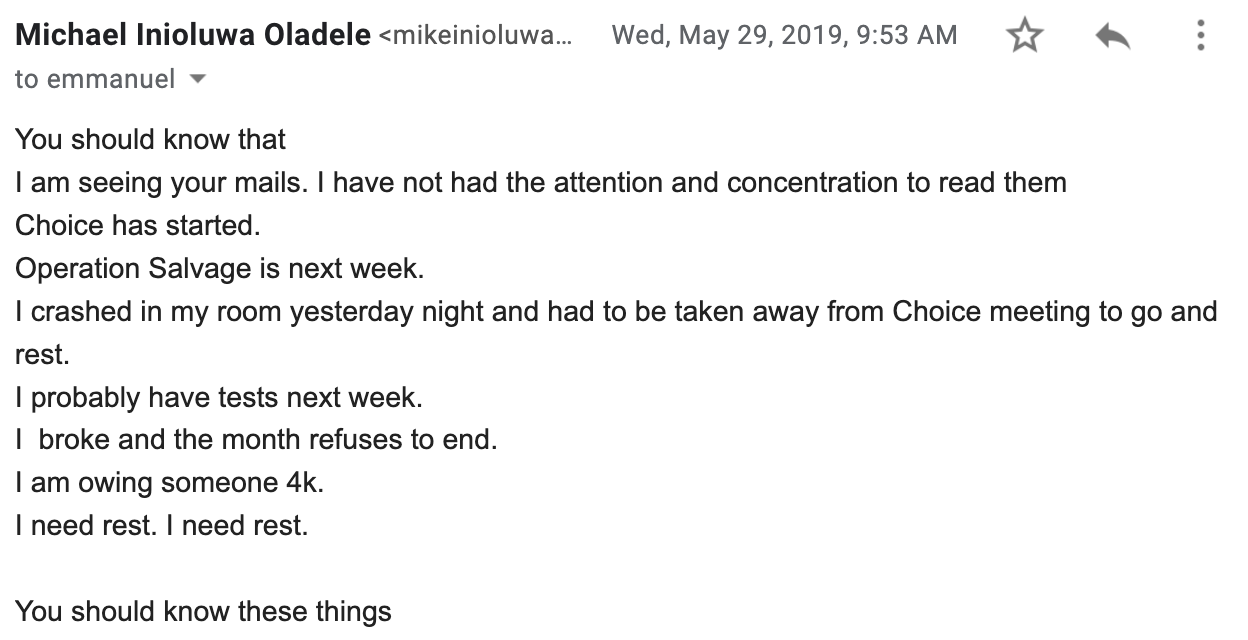
Task: Click the opening line 'You should know that'
Action: [x=151, y=139]
